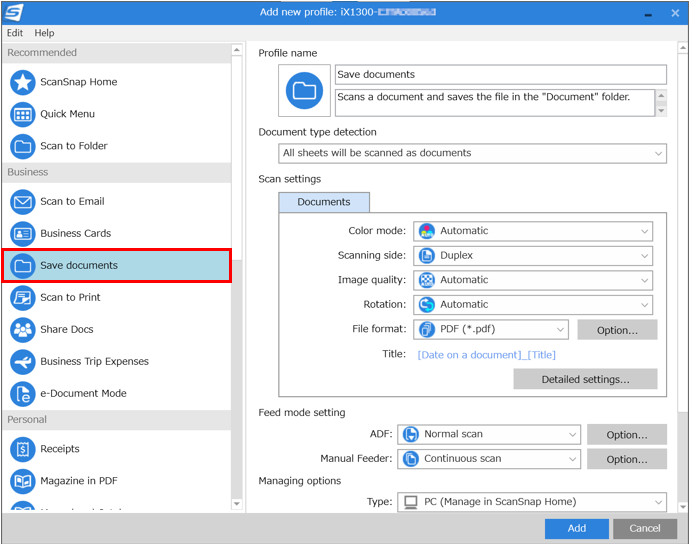Click the Save documents folder icon in list

22,266
